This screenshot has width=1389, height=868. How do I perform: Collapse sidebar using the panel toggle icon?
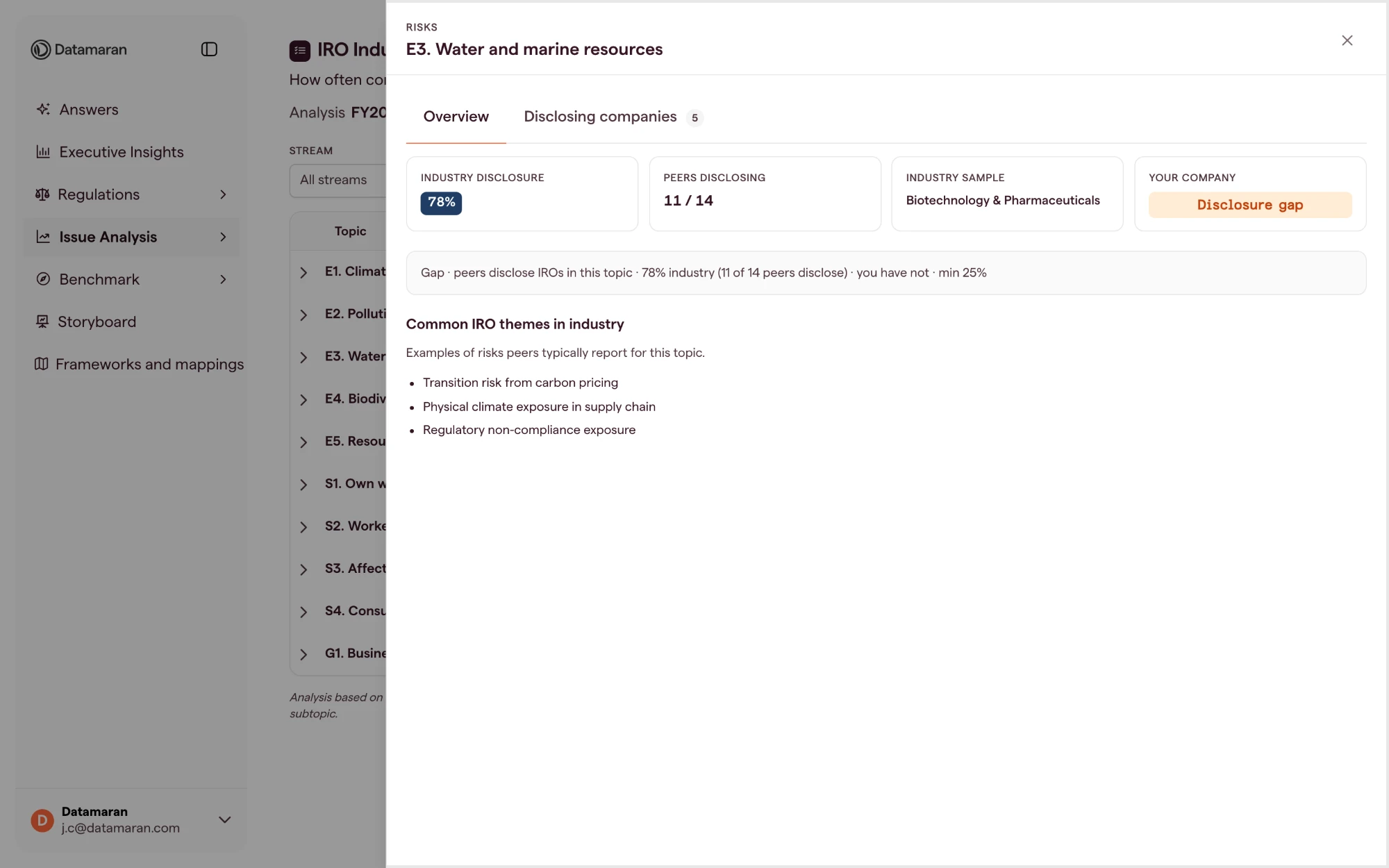209,49
